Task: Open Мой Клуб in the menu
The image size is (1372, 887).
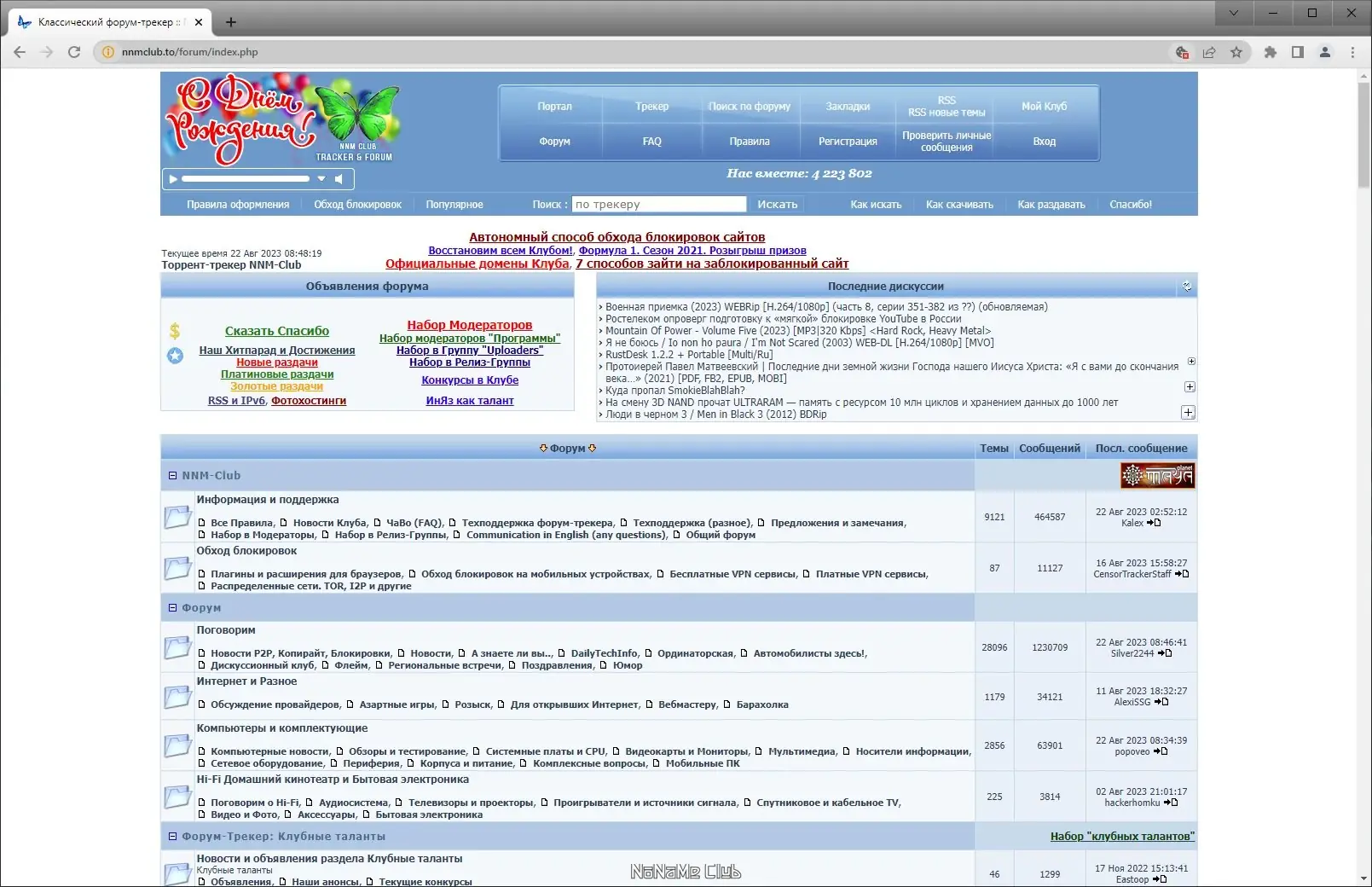Action: 1045,107
